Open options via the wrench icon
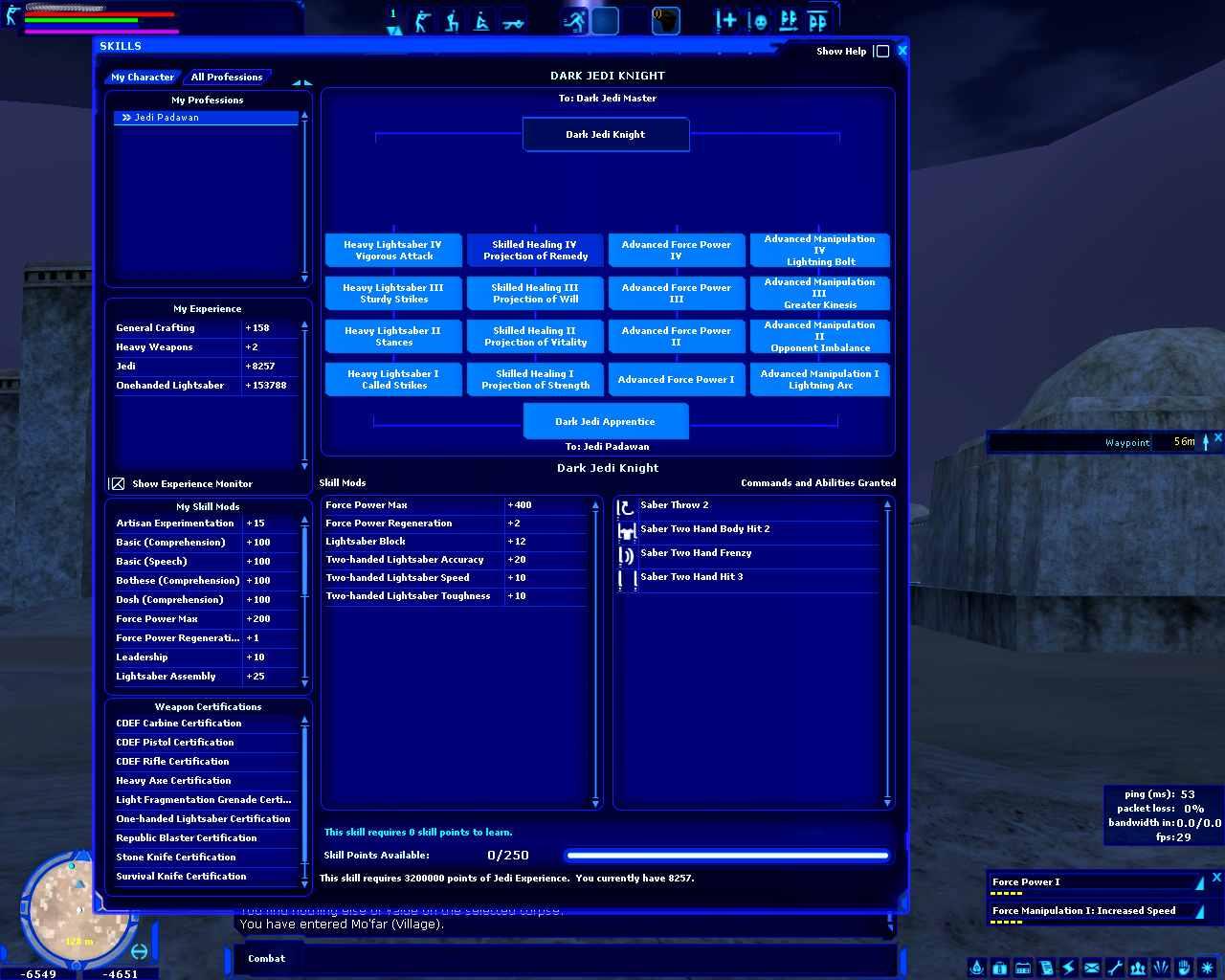1225x980 pixels. (1115, 968)
